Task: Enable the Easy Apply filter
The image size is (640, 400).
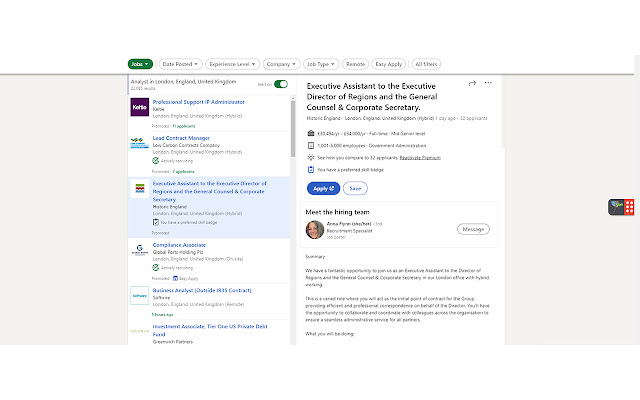Action: 389,64
